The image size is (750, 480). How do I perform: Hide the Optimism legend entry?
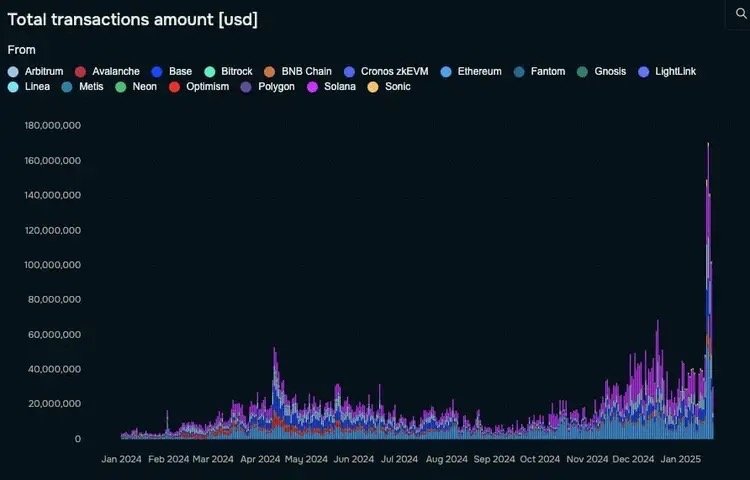click(x=199, y=87)
